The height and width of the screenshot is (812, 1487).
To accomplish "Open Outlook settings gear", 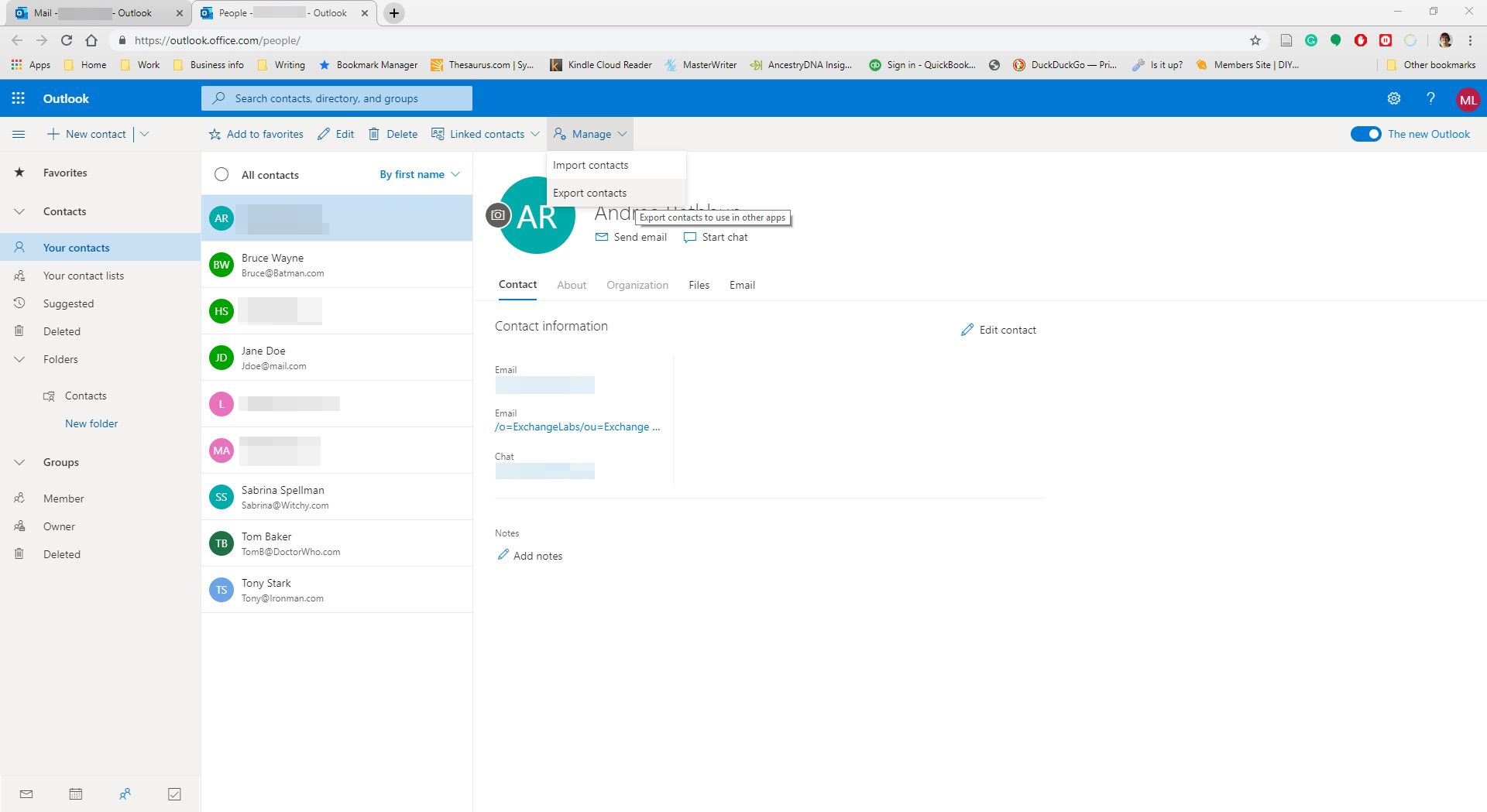I will tap(1393, 98).
